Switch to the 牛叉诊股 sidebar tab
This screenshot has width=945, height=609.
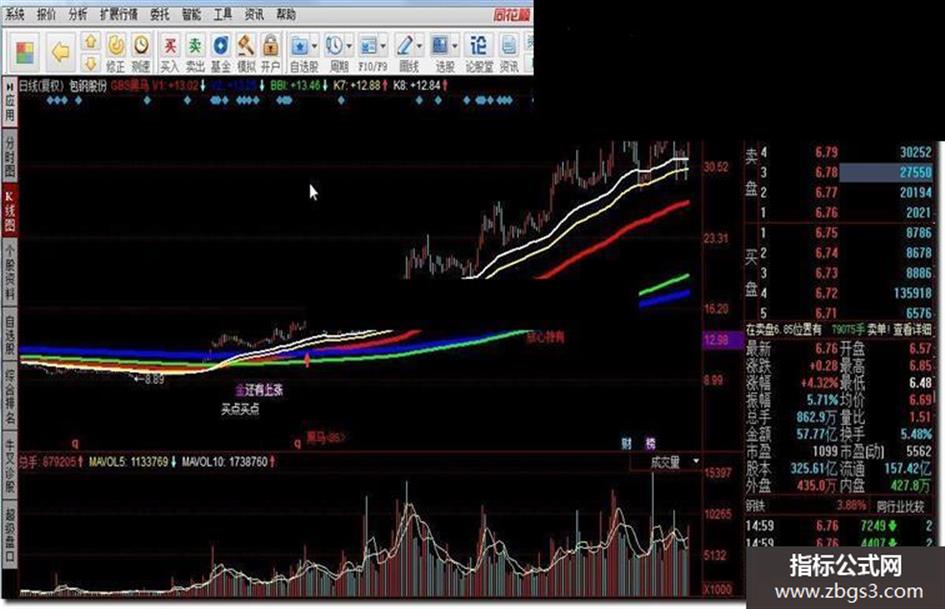[10, 467]
